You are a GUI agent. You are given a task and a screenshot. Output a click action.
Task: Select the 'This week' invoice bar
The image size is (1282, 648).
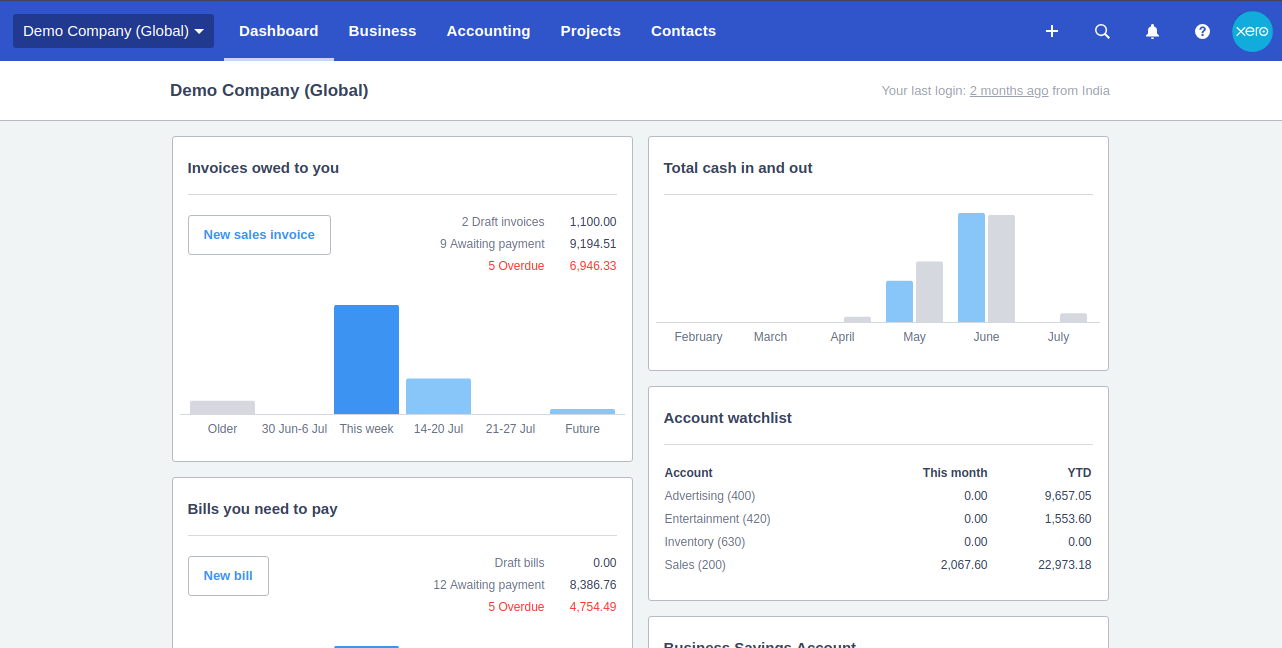point(366,360)
